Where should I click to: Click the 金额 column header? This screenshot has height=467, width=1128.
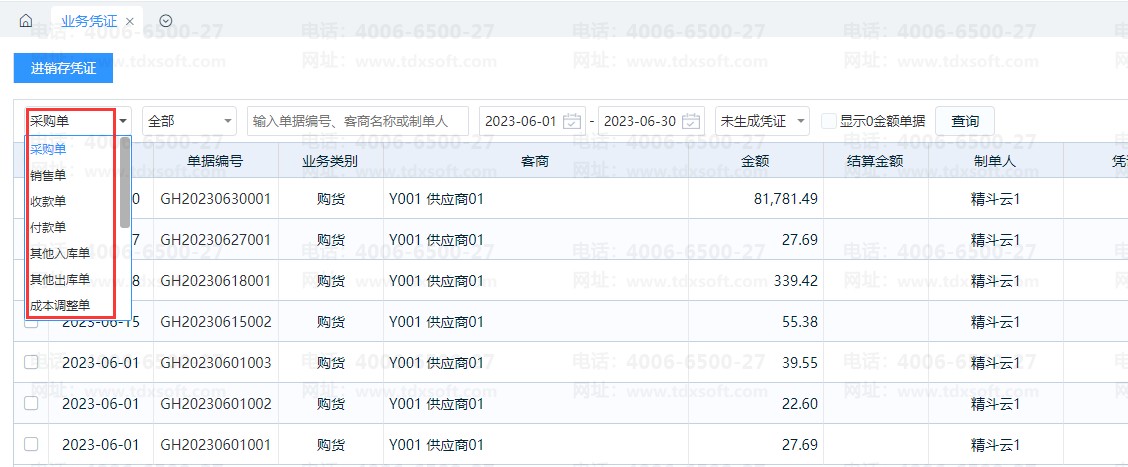click(x=756, y=161)
